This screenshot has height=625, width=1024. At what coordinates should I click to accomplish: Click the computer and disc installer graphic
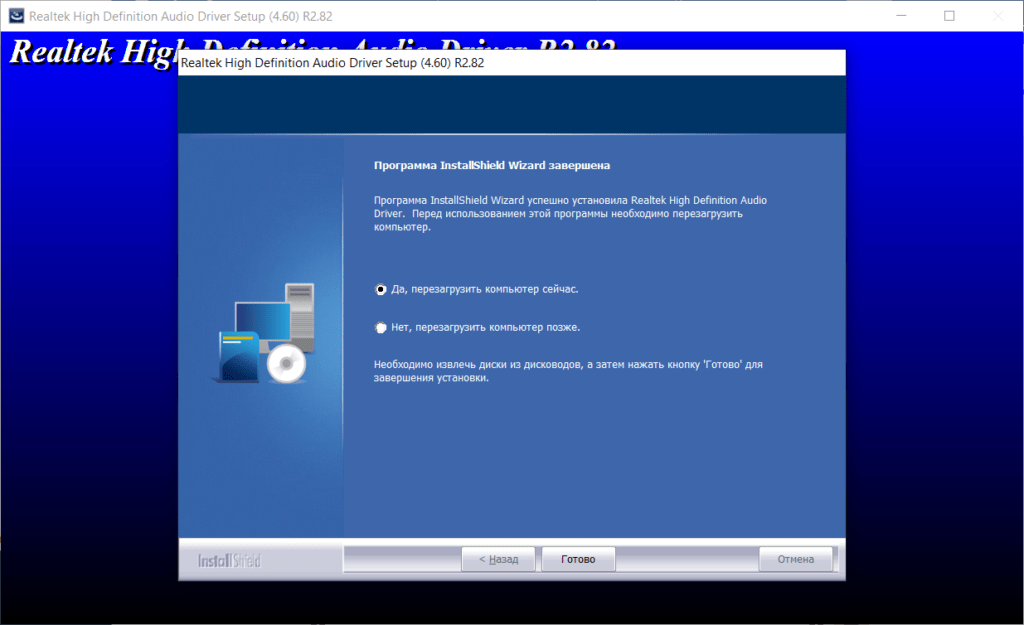tap(265, 333)
